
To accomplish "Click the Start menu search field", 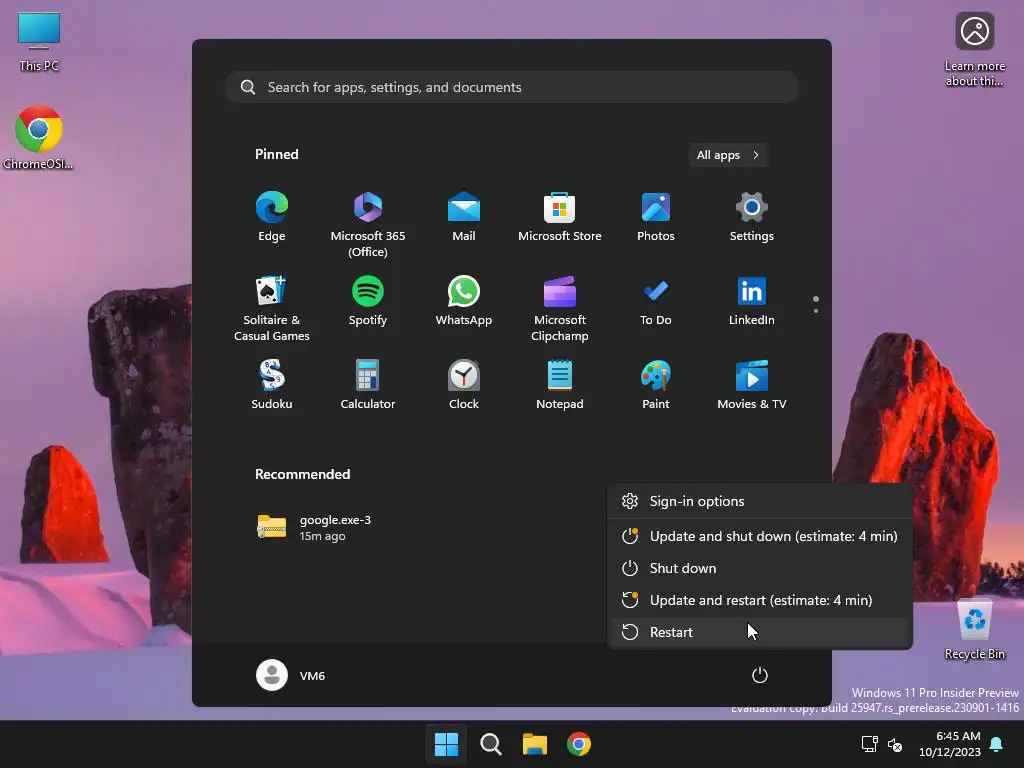I will pyautogui.click(x=512, y=87).
